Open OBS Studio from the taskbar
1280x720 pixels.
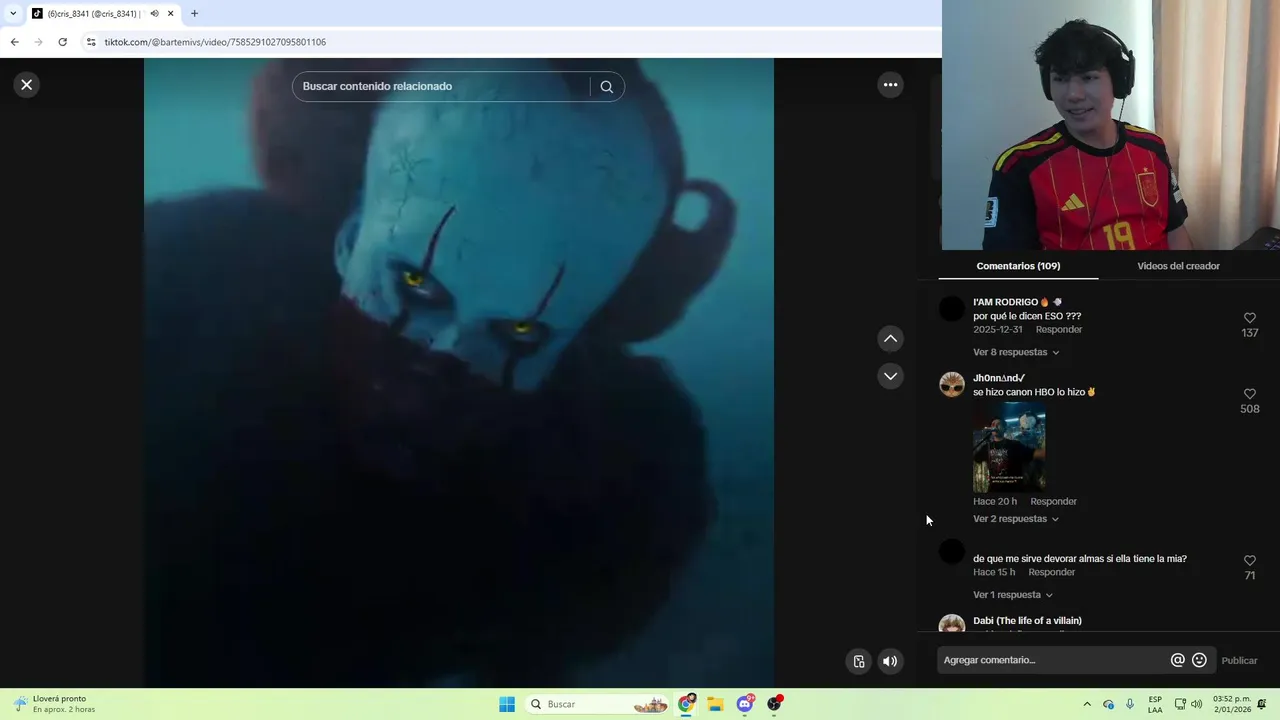point(774,704)
